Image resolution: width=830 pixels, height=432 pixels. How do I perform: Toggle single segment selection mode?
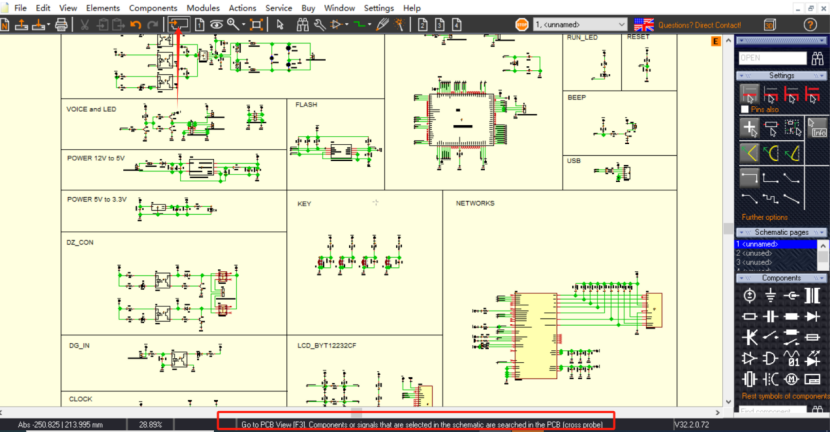pos(750,94)
